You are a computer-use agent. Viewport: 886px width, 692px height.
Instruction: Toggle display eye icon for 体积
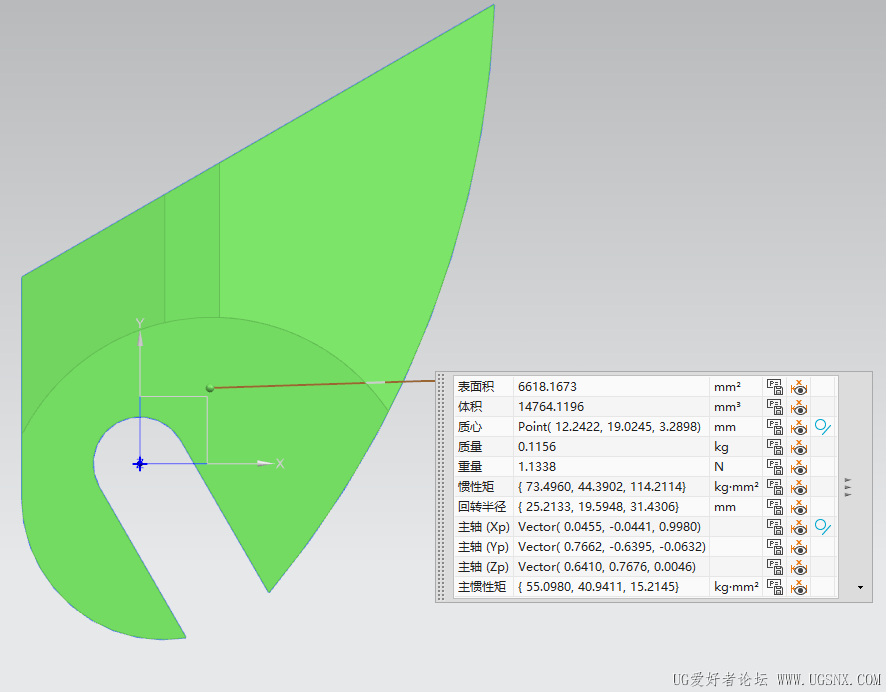(x=799, y=407)
